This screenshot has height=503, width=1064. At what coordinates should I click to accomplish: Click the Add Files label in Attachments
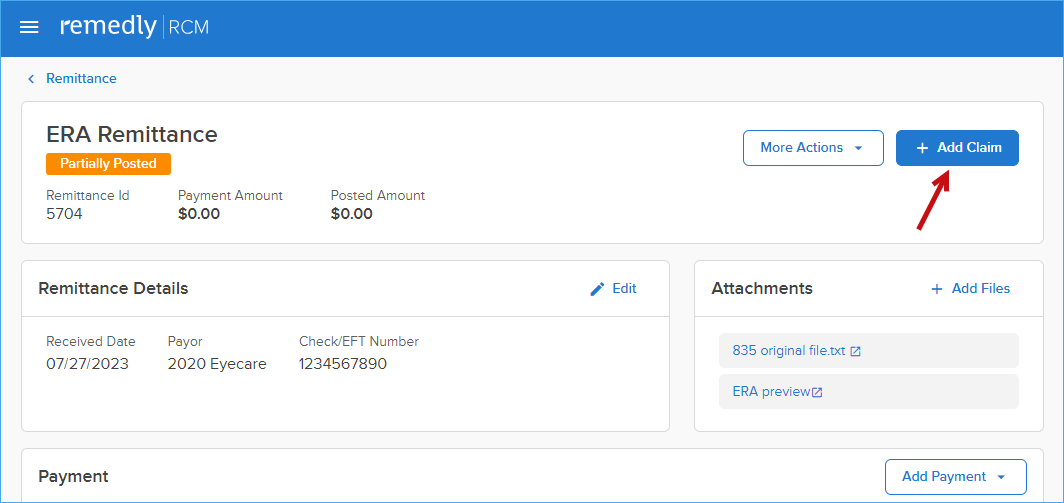click(981, 288)
